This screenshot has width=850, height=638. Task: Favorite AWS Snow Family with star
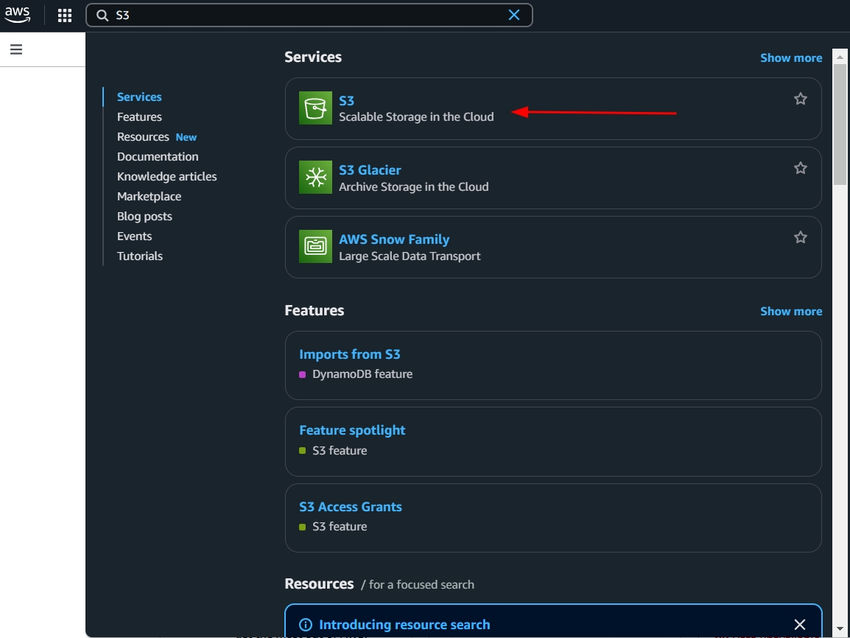800,237
